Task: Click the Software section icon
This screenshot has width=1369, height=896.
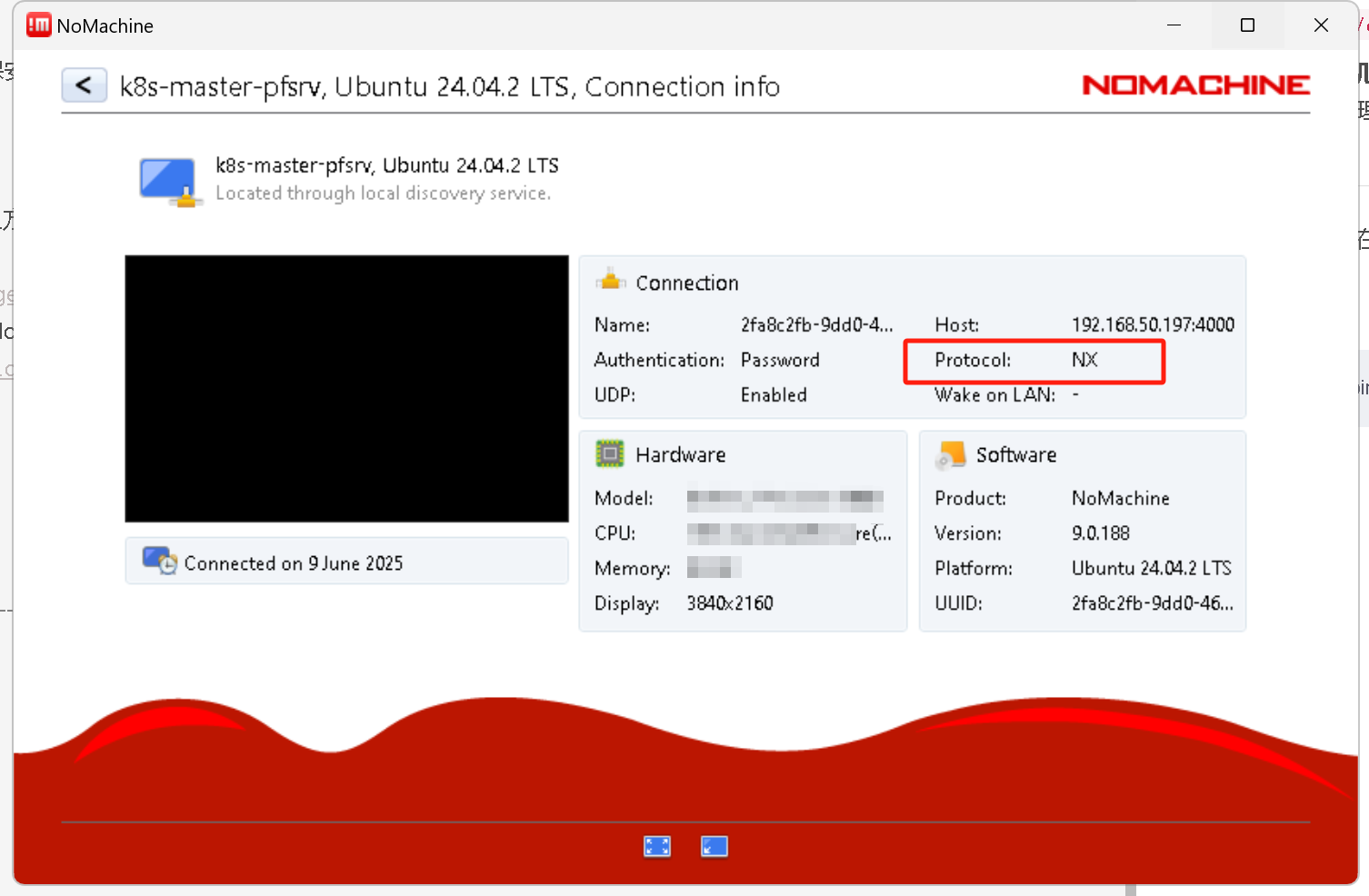Action: point(950,454)
